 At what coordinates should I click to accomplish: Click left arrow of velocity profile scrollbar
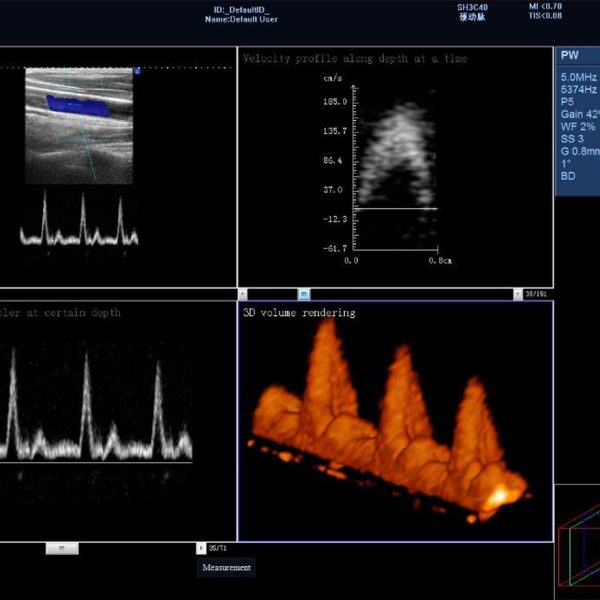[x=242, y=294]
